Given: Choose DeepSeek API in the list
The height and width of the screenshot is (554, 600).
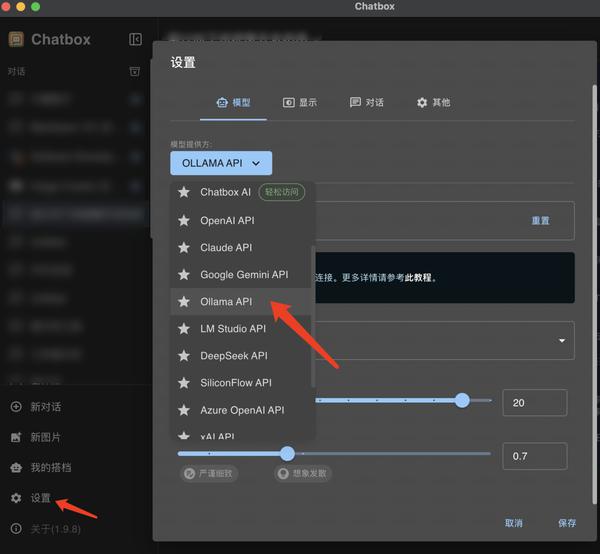Looking at the screenshot, I should 233,355.
